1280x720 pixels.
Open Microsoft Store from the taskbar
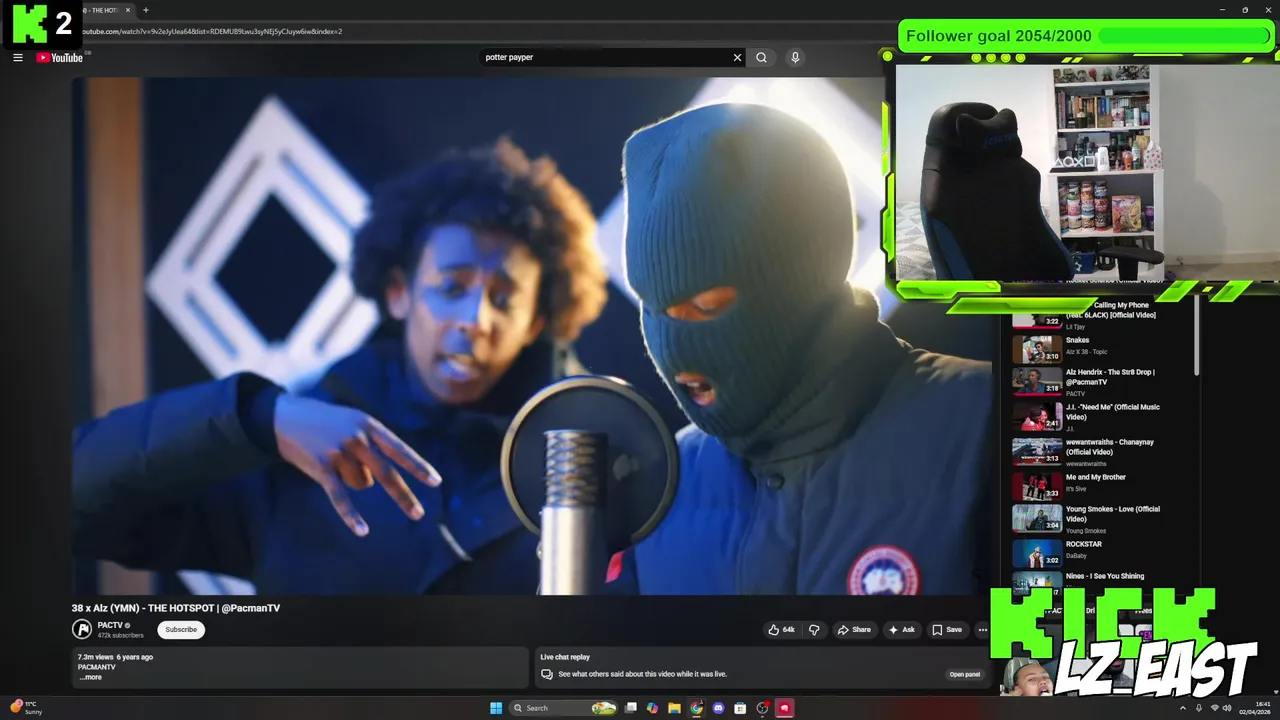(740, 708)
